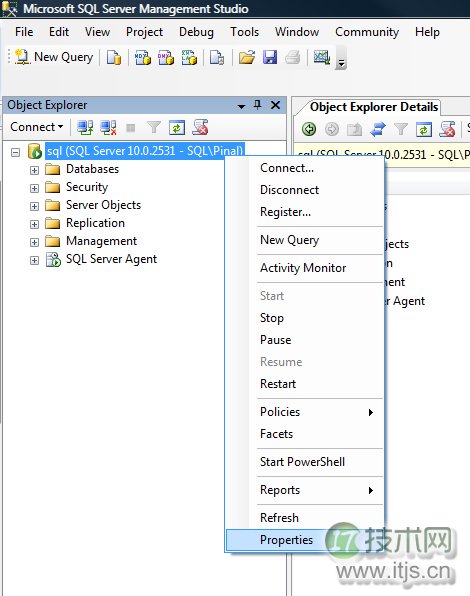Click the Print icon in toolbar
The image size is (470, 596).
[x=293, y=58]
